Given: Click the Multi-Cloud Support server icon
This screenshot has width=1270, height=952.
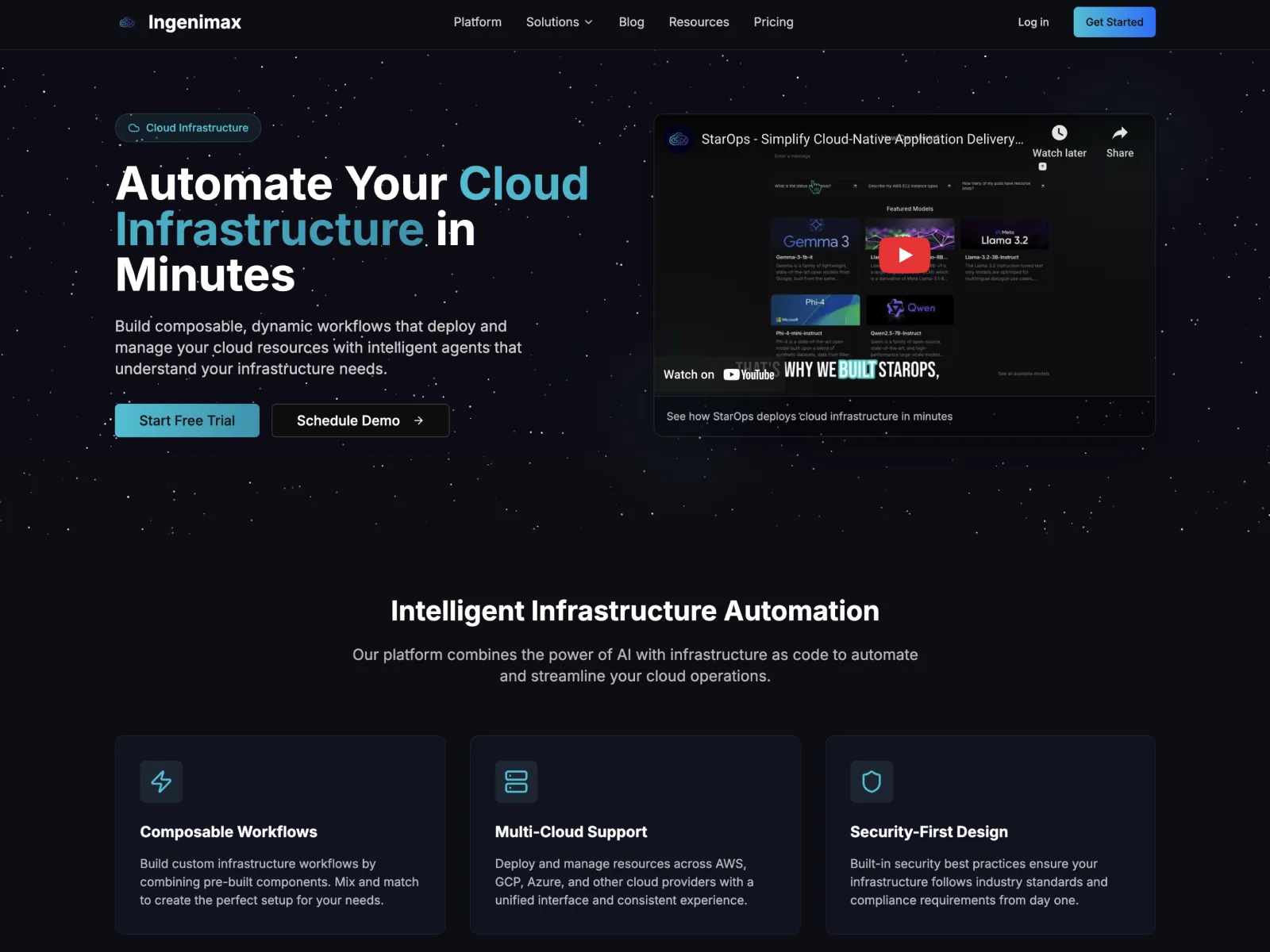Looking at the screenshot, I should [516, 781].
